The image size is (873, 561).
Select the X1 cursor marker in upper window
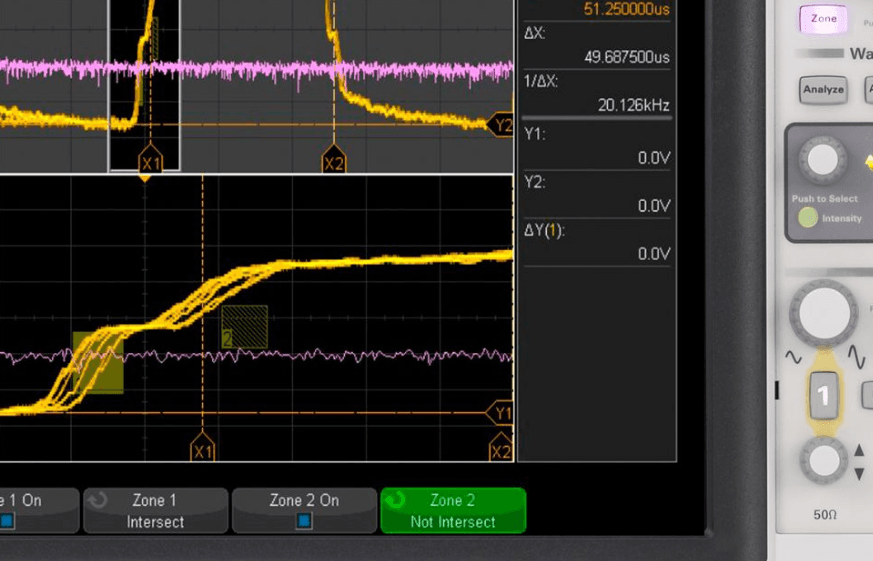click(150, 159)
